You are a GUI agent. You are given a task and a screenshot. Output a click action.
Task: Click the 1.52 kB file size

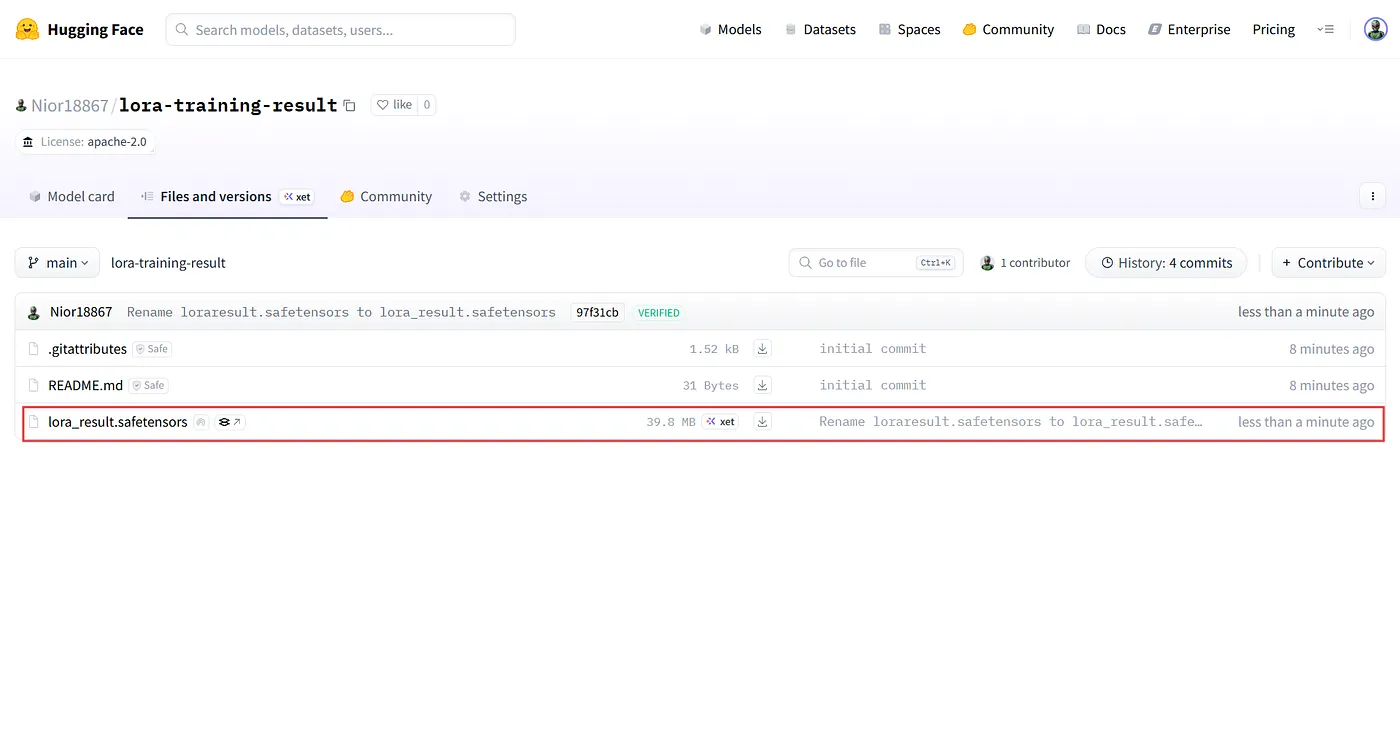coord(714,349)
